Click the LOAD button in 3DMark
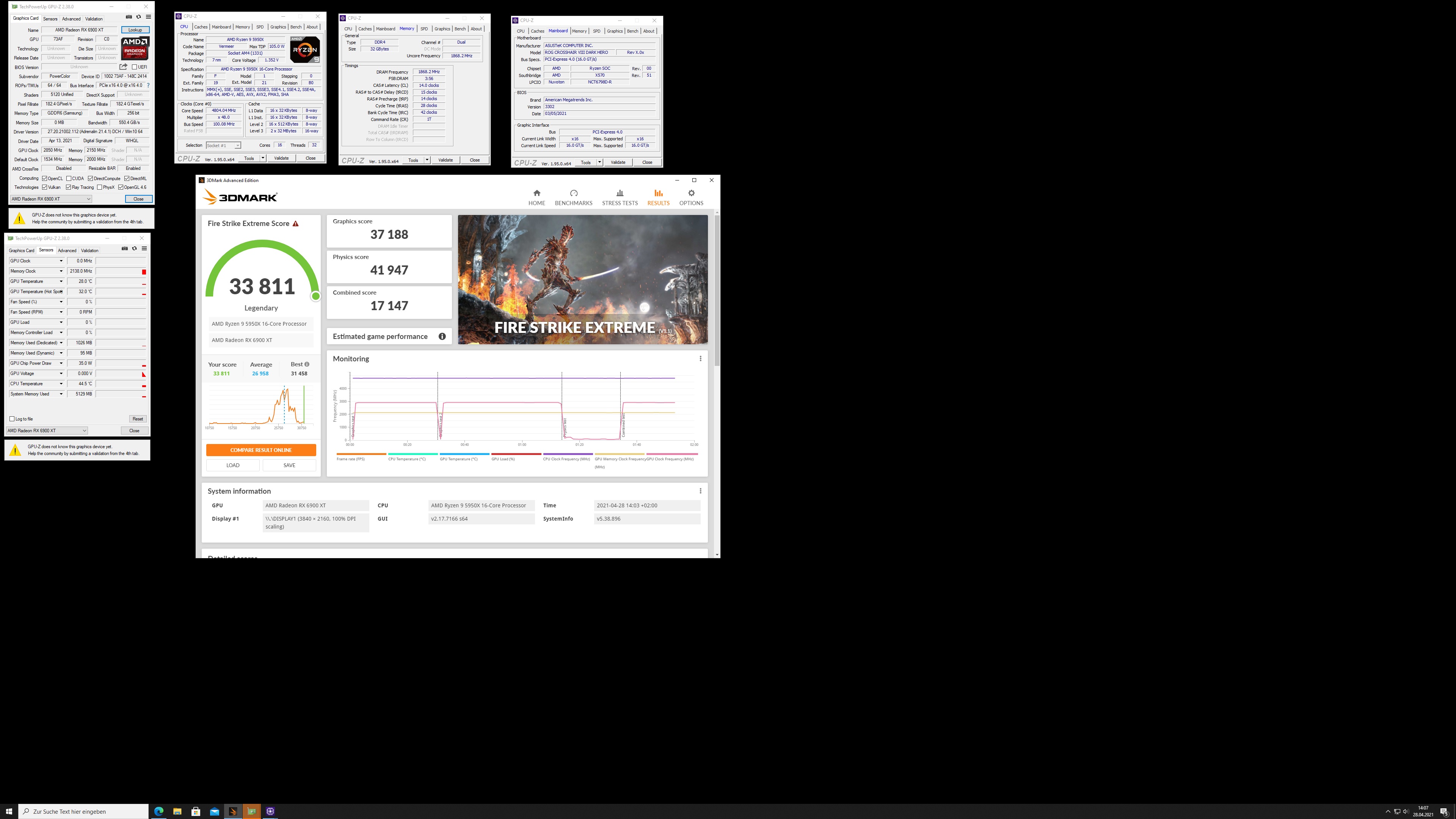 233,465
